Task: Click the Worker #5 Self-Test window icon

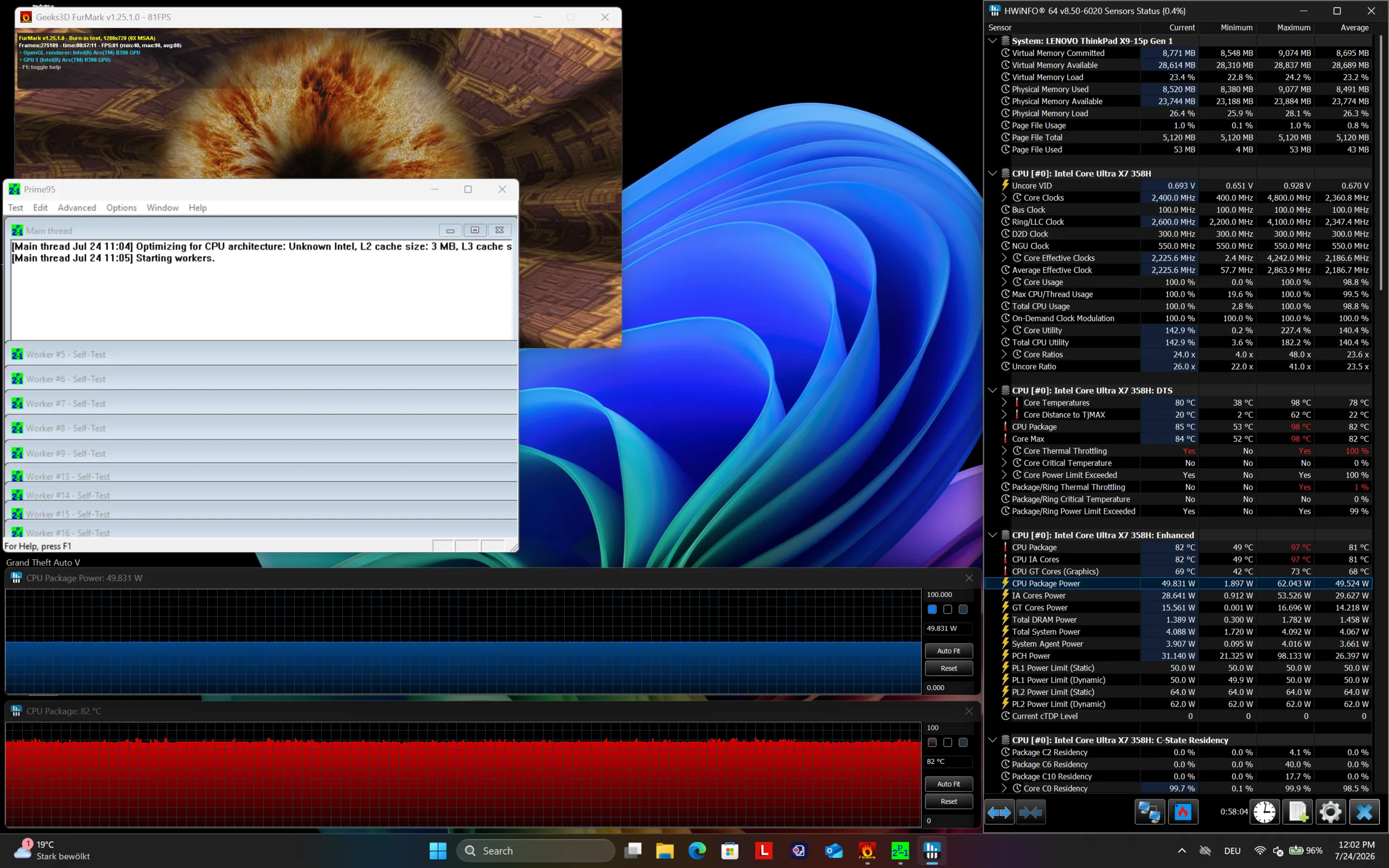Action: coord(17,354)
